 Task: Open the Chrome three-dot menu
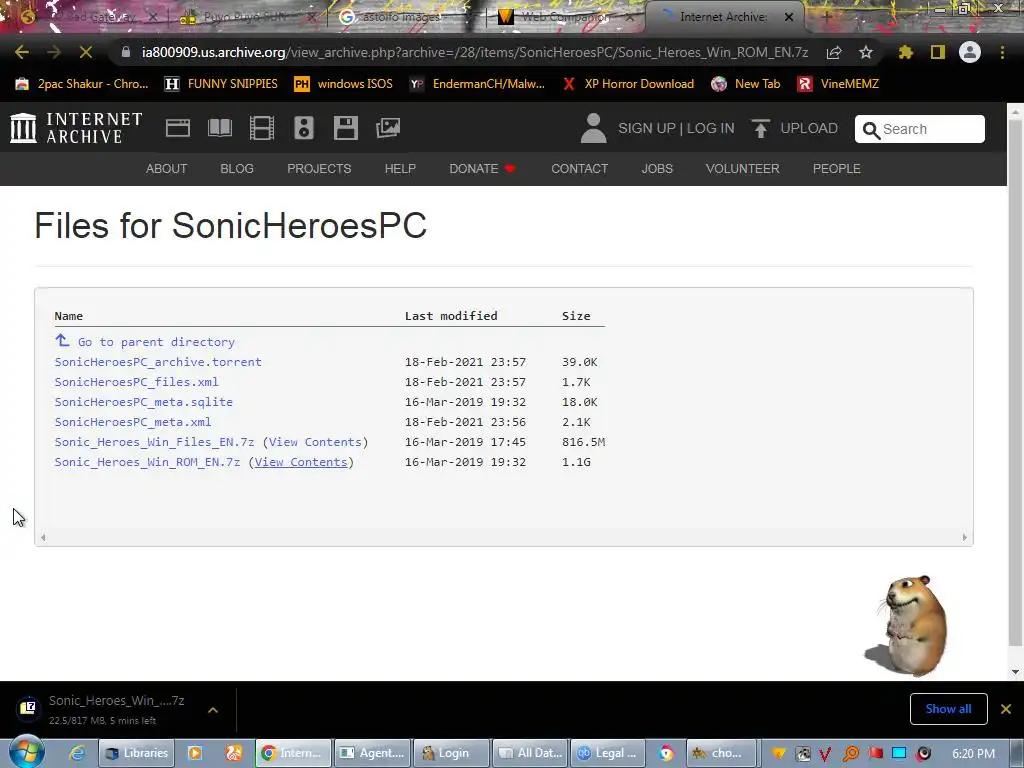pos(1002,52)
